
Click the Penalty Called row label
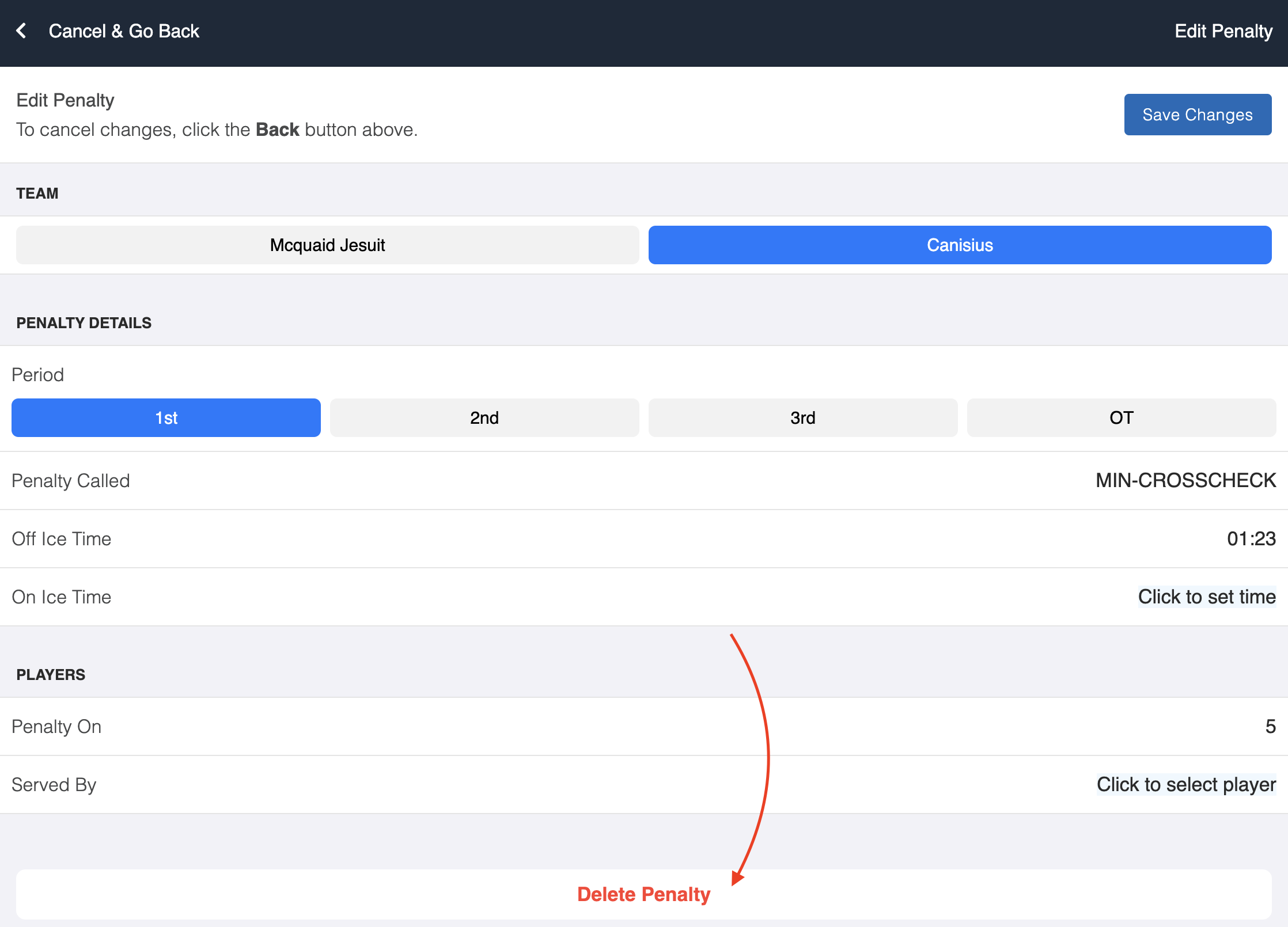tap(71, 481)
